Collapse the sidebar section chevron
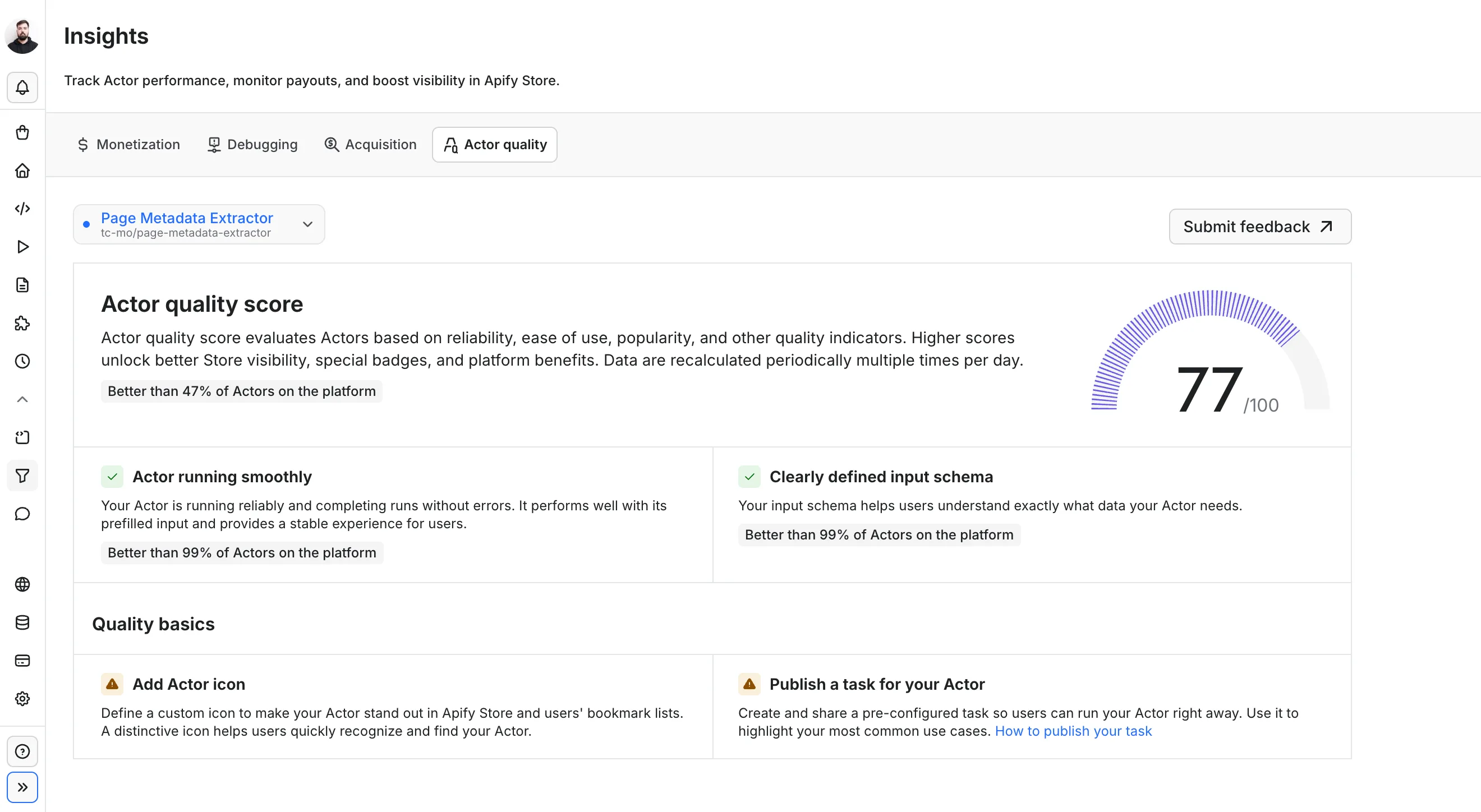This screenshot has height=812, width=1481. tap(22, 399)
